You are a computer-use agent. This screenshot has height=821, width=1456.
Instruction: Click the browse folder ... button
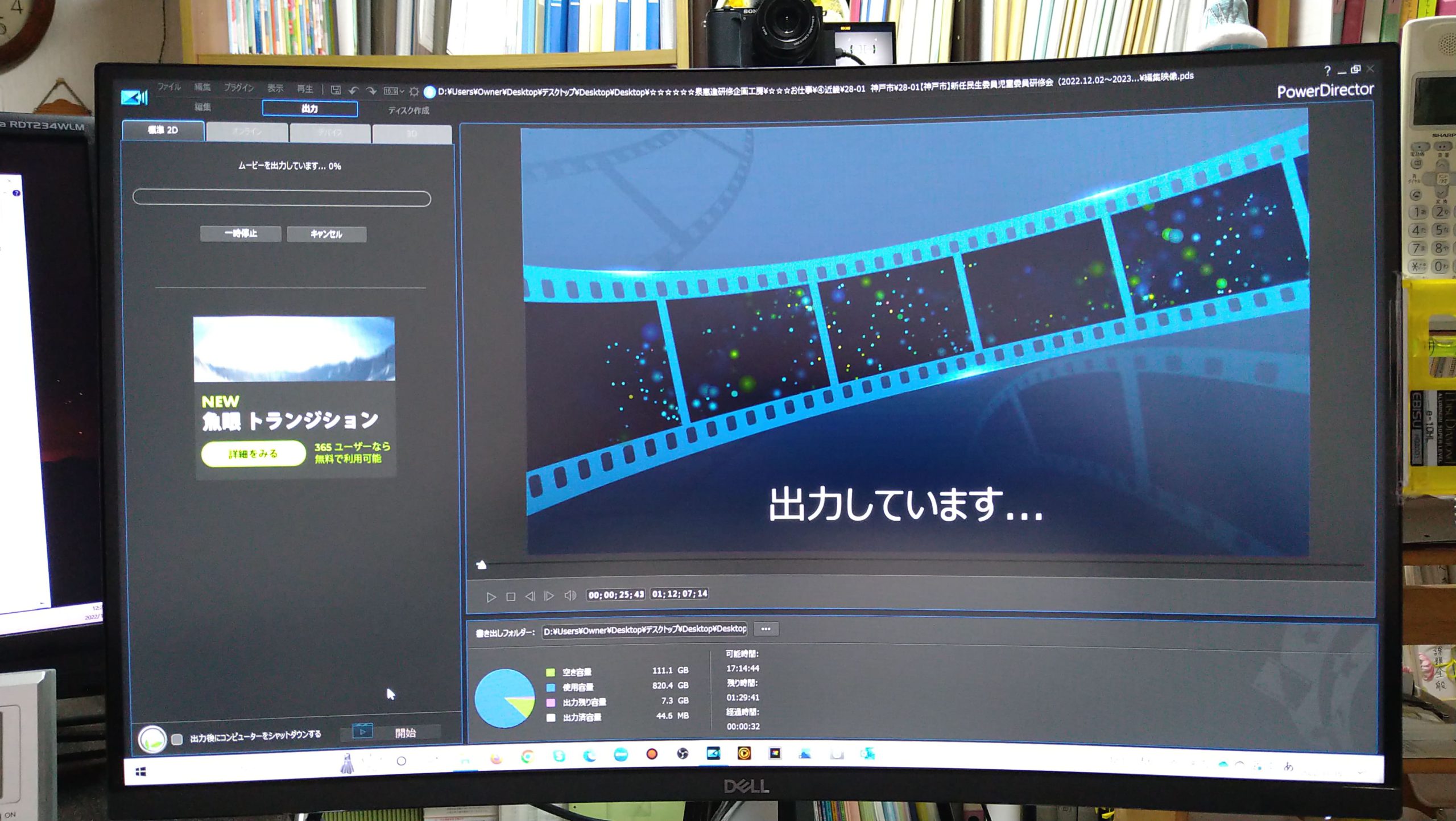pyautogui.click(x=766, y=629)
